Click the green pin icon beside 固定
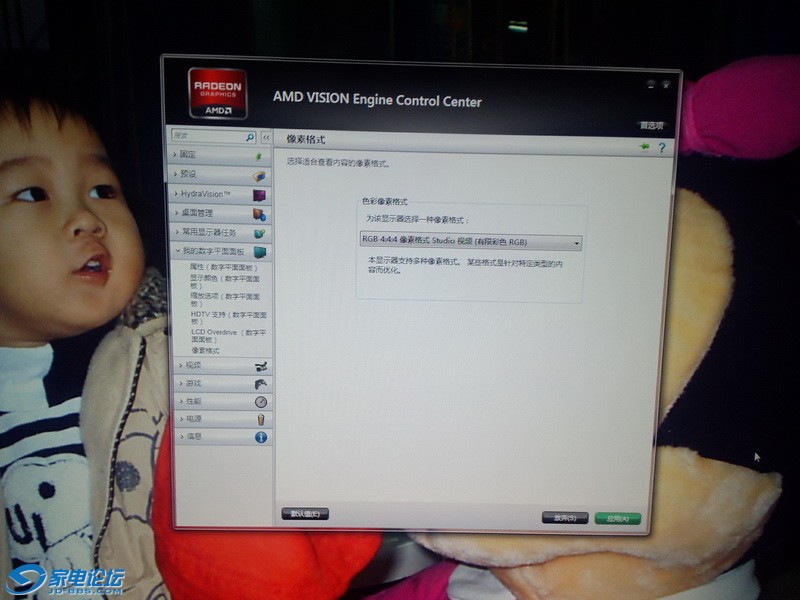This screenshot has width=800, height=600. pyautogui.click(x=259, y=156)
